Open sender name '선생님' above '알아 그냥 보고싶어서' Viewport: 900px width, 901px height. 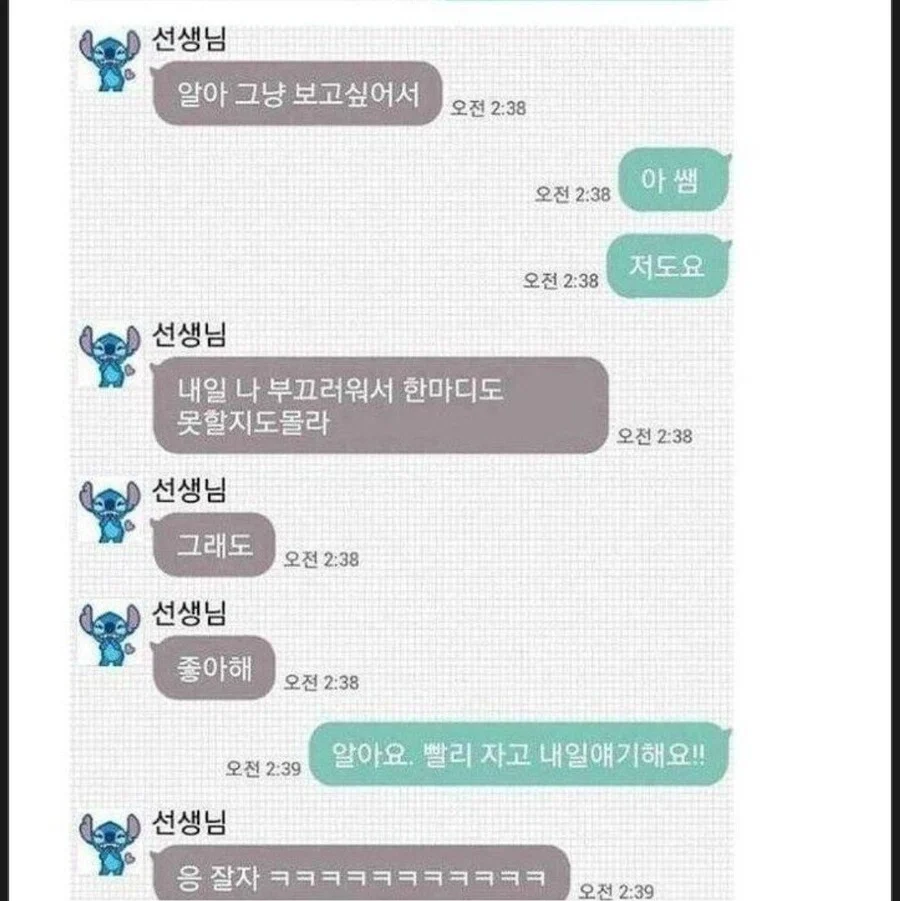[189, 39]
